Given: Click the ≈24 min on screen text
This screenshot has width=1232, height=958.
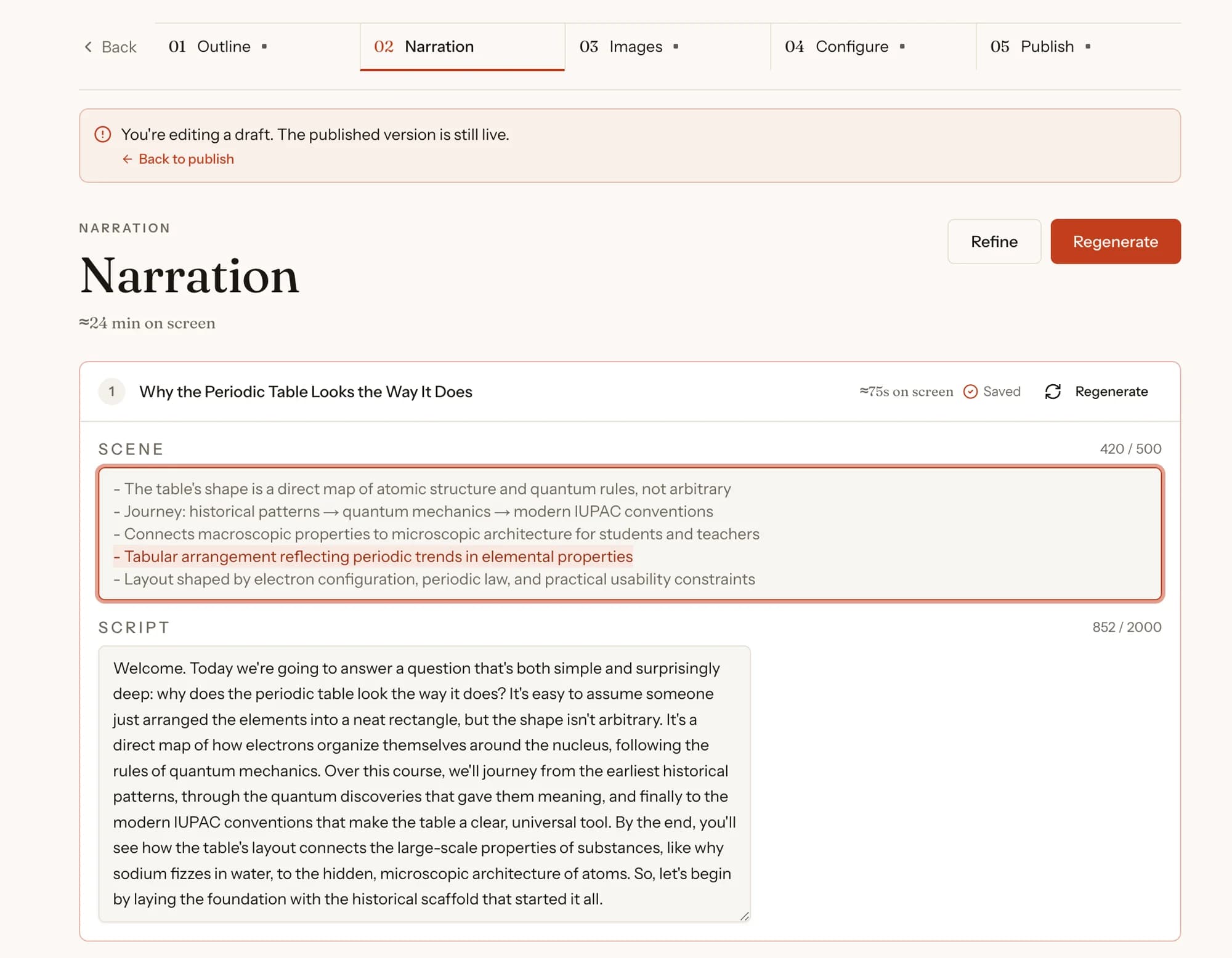Looking at the screenshot, I should coord(147,323).
